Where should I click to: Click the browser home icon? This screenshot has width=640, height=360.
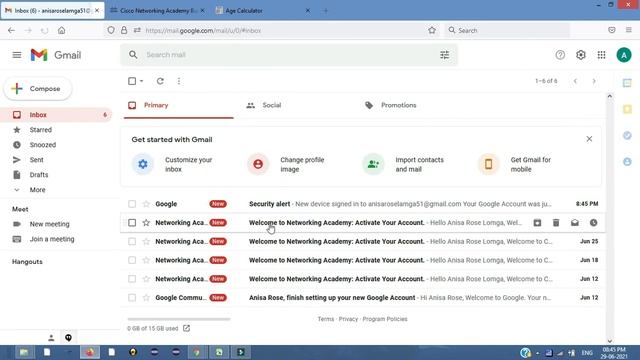point(61,30)
